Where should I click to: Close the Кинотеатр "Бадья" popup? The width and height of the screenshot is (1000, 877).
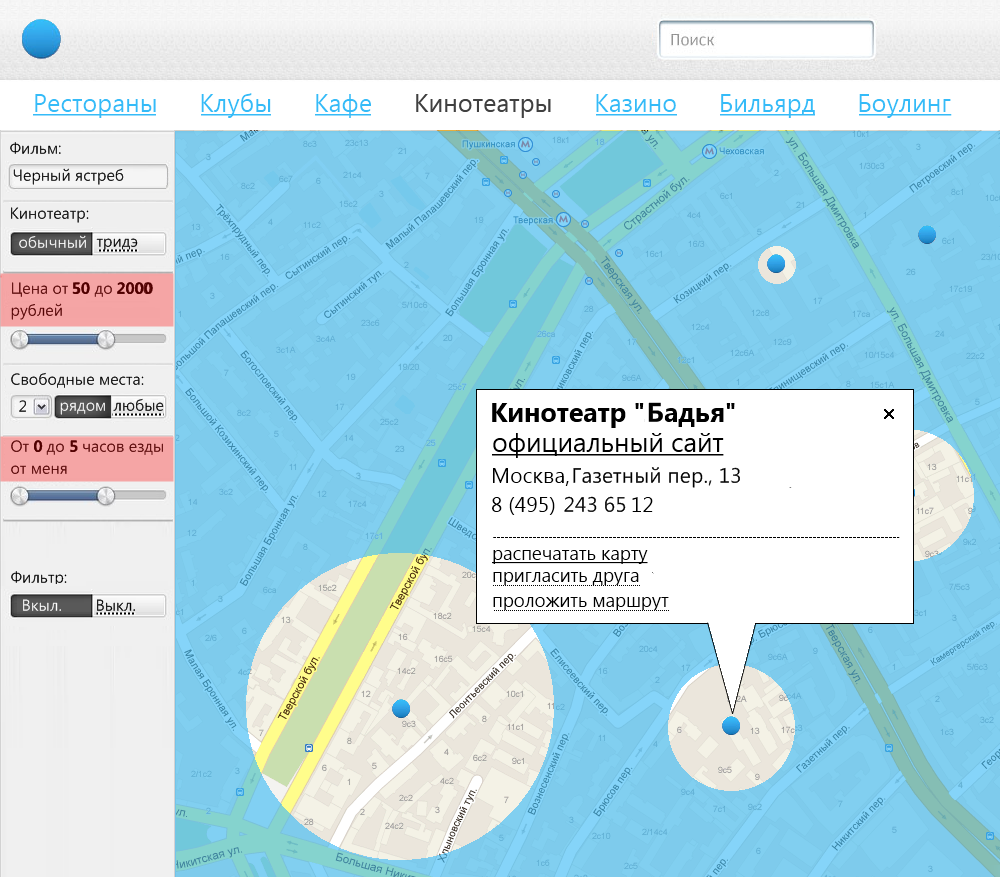(x=888, y=414)
